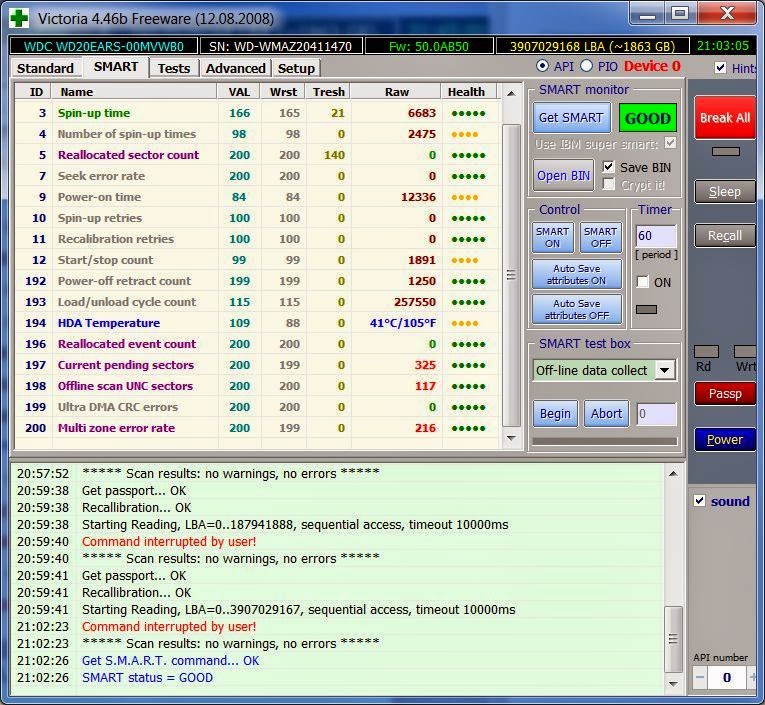Click the green GOOD status indicator

coord(648,118)
